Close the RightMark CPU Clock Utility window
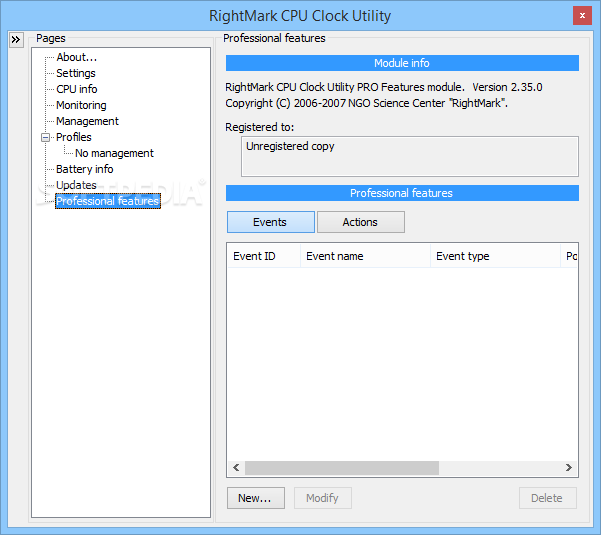The width and height of the screenshot is (601, 535). [x=582, y=16]
